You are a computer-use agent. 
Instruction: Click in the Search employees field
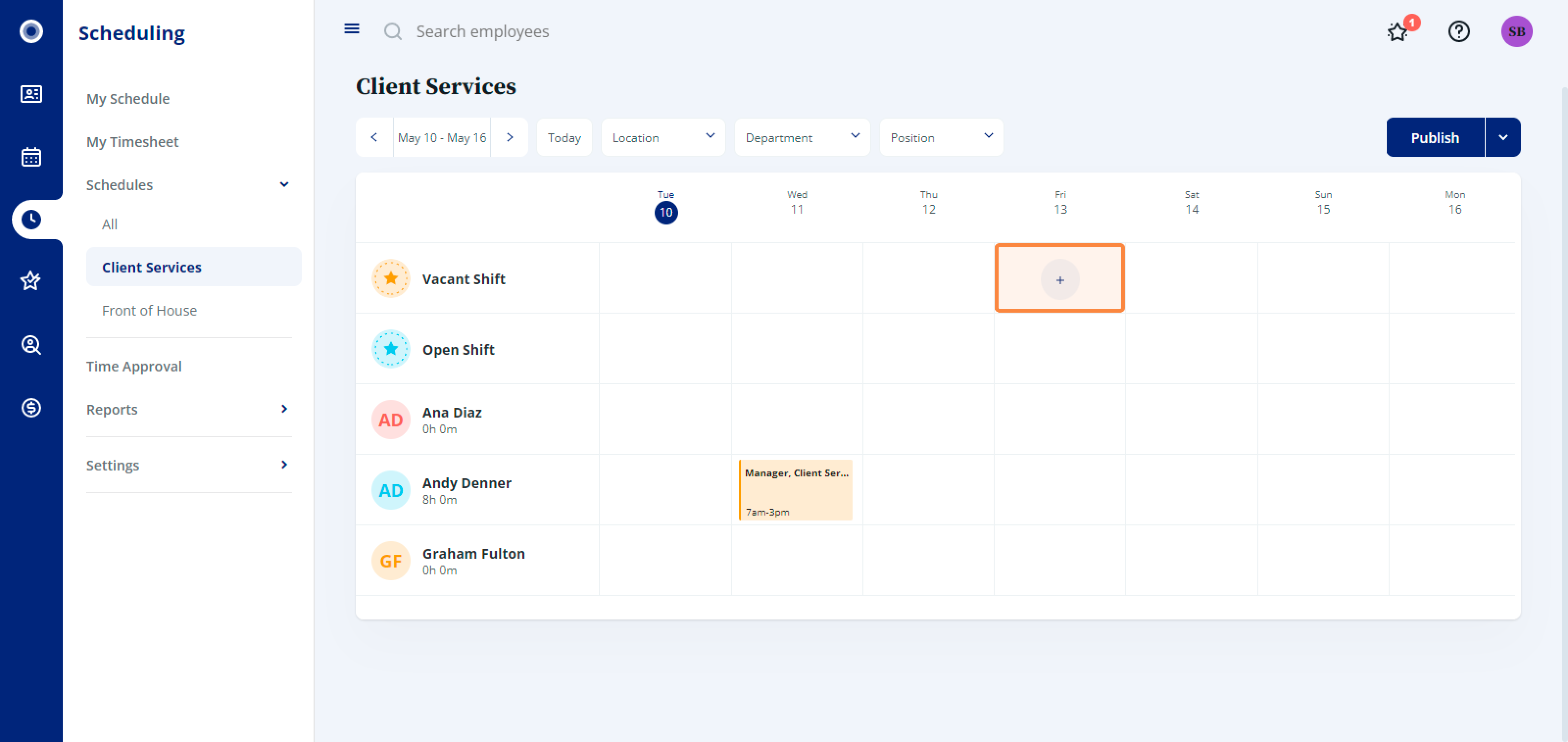482,32
